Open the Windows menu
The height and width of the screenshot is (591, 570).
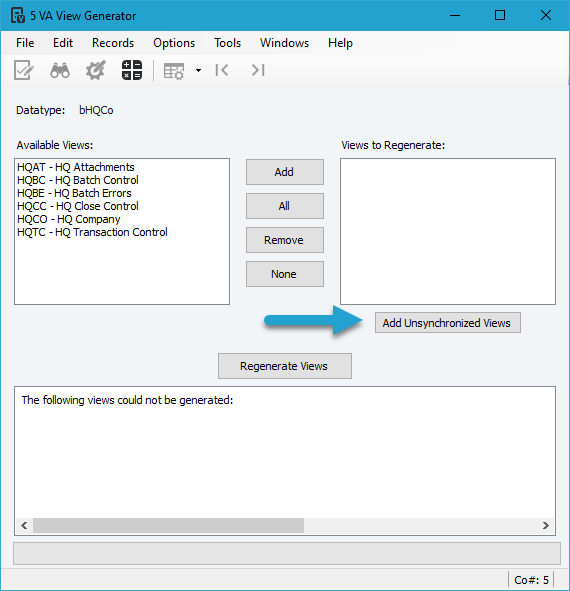(x=284, y=43)
